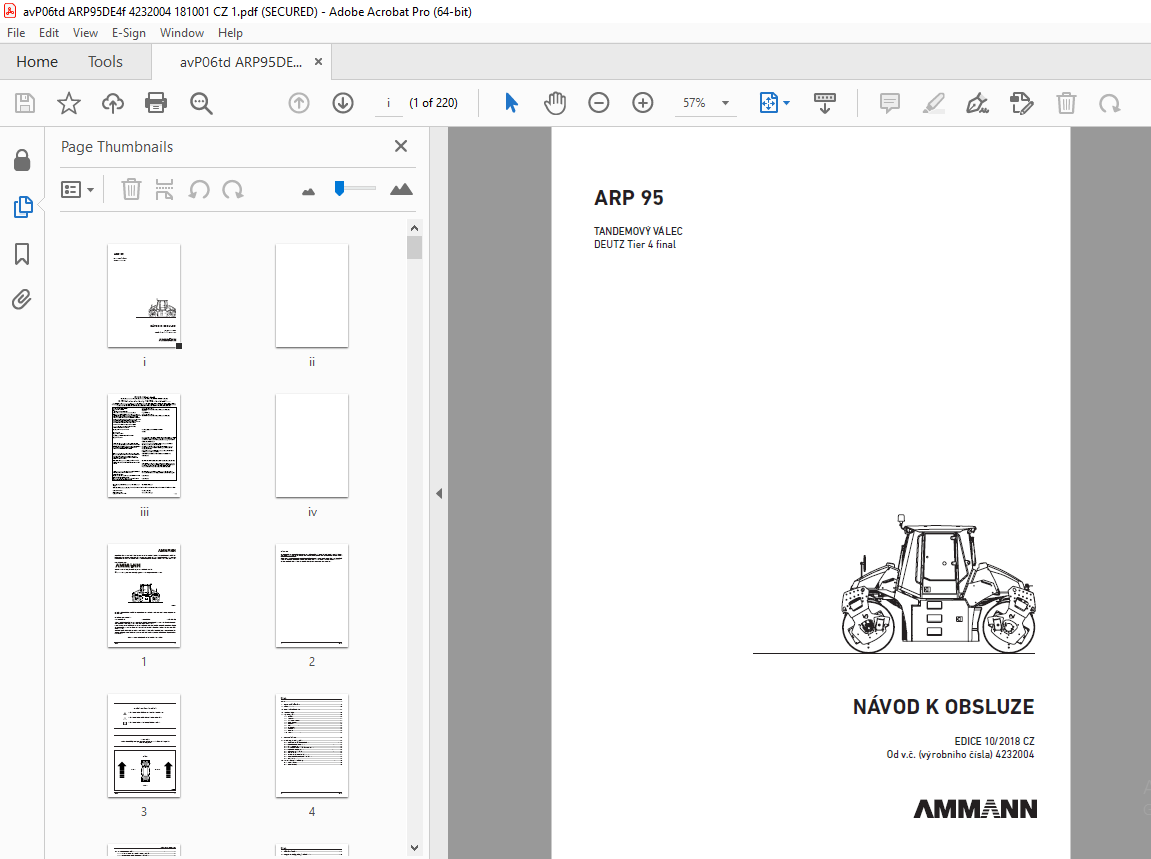Select page ii thumbnail
Image resolution: width=1151 pixels, height=859 pixels.
point(312,296)
